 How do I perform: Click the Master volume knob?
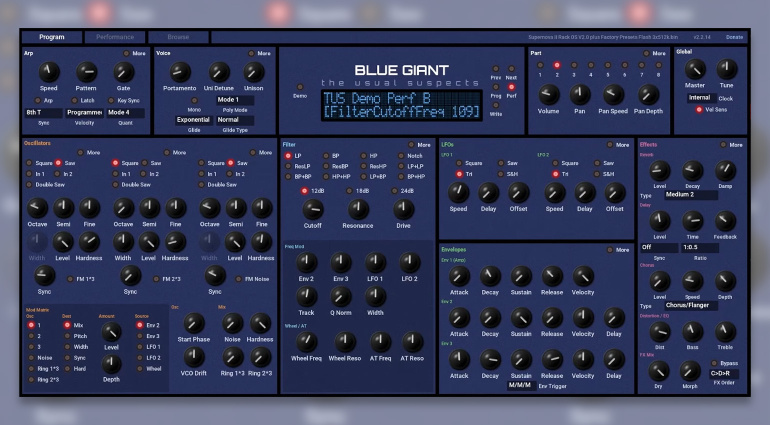tap(695, 69)
